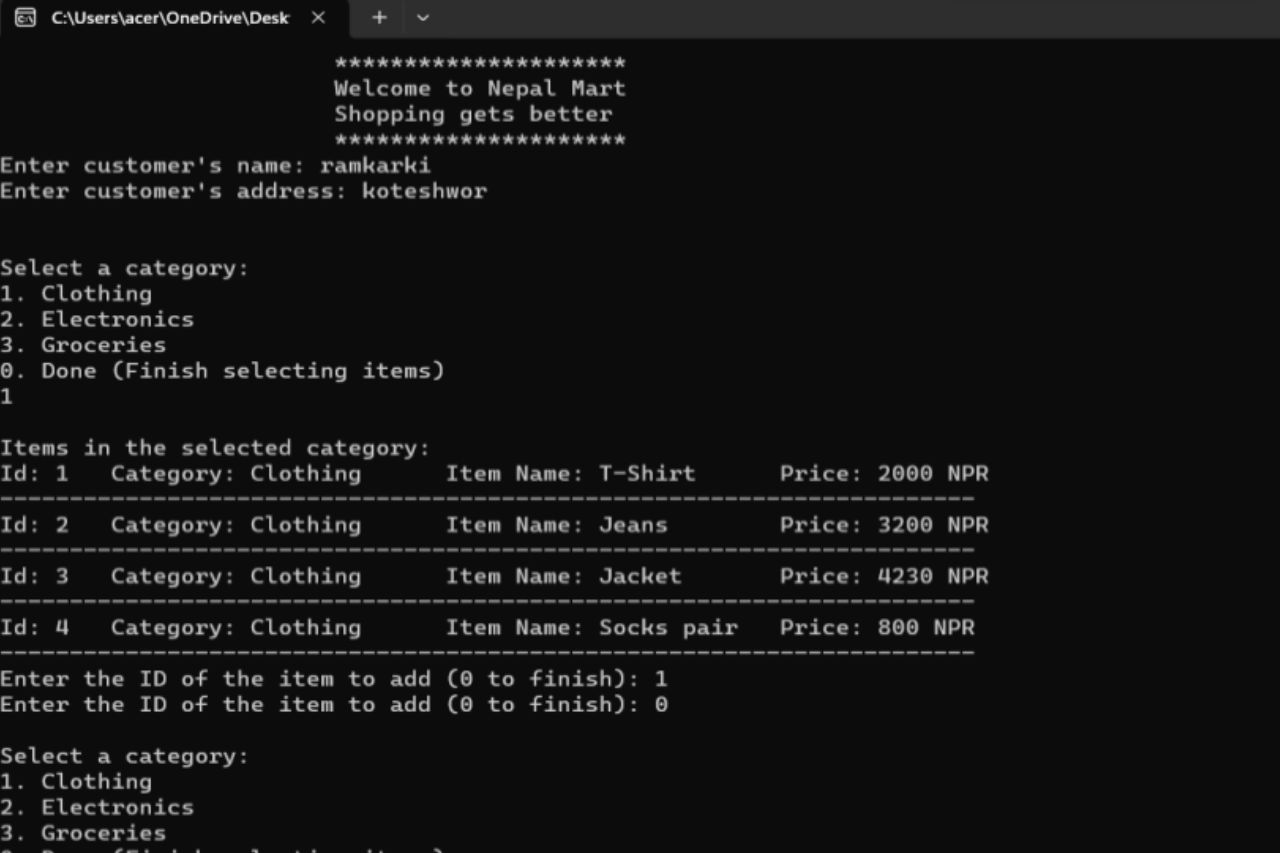Click the "Shopping gets better" tagline
Screen dimensions: 1280x853
(x=473, y=114)
